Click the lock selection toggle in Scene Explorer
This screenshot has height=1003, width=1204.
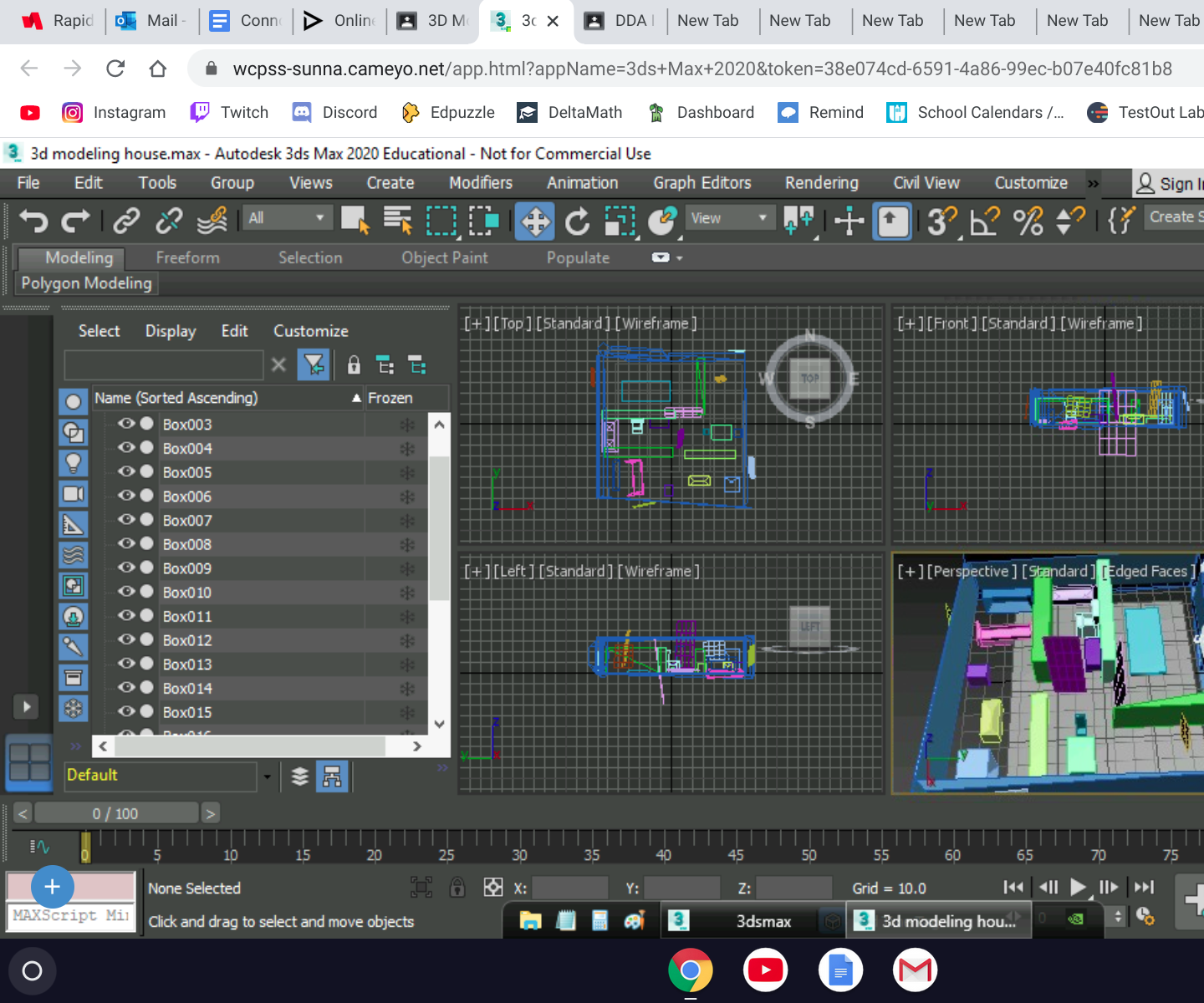[x=354, y=364]
